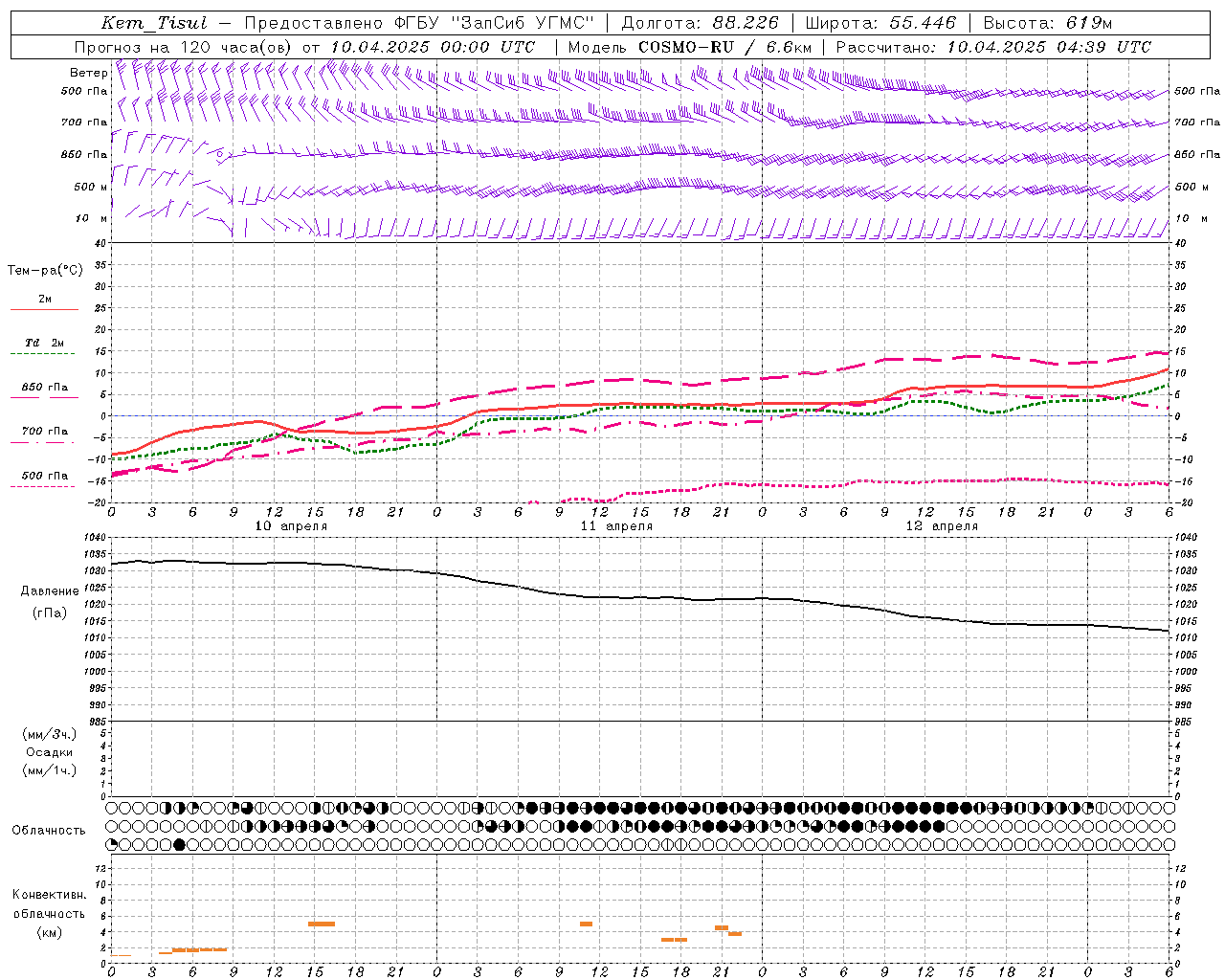Click the Высота: 619м field
The height and width of the screenshot is (980, 1225).
[x=1048, y=23]
